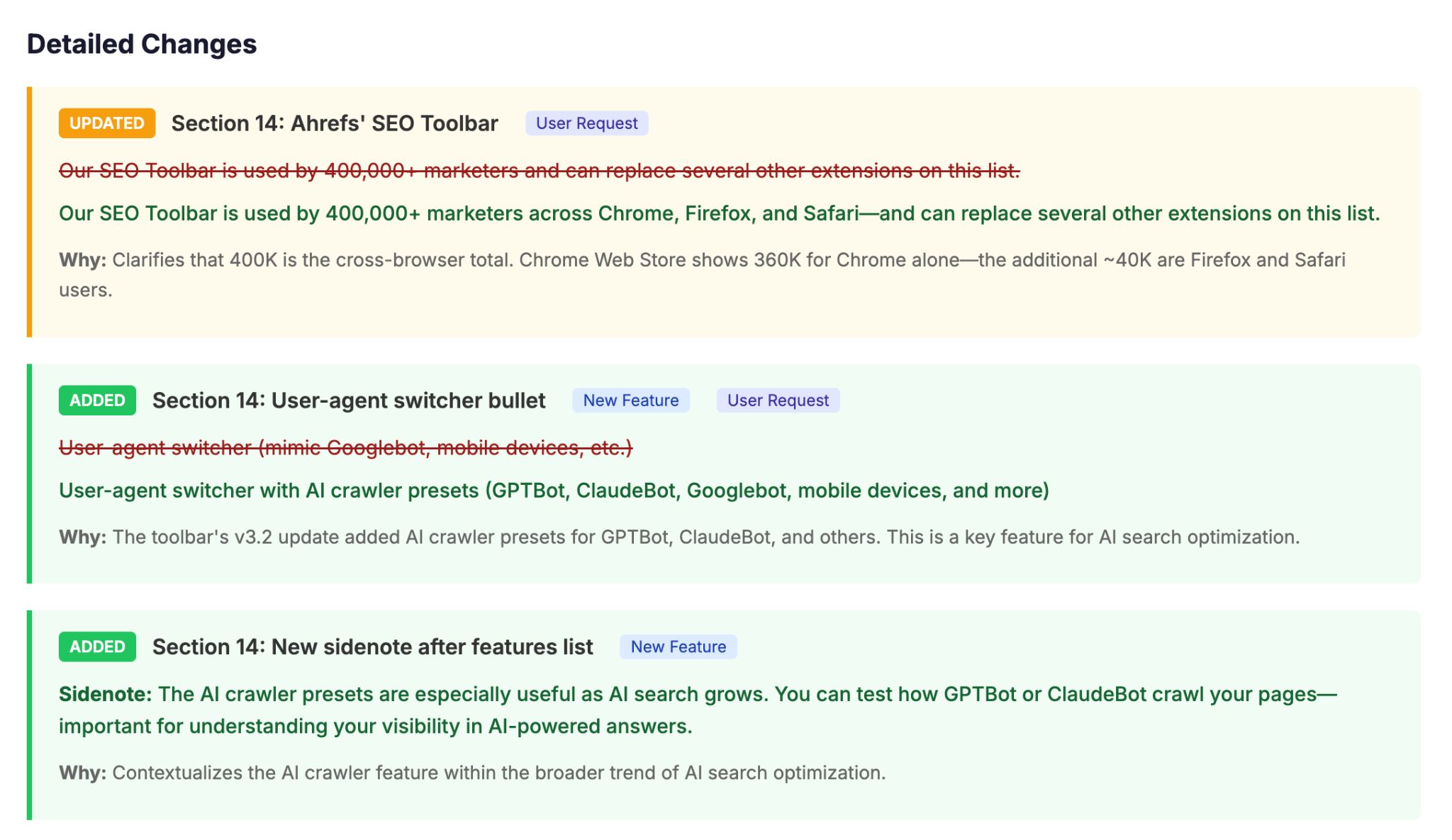The height and width of the screenshot is (840, 1452).
Task: Click the first green ADDED badge
Action: pyautogui.click(x=97, y=401)
